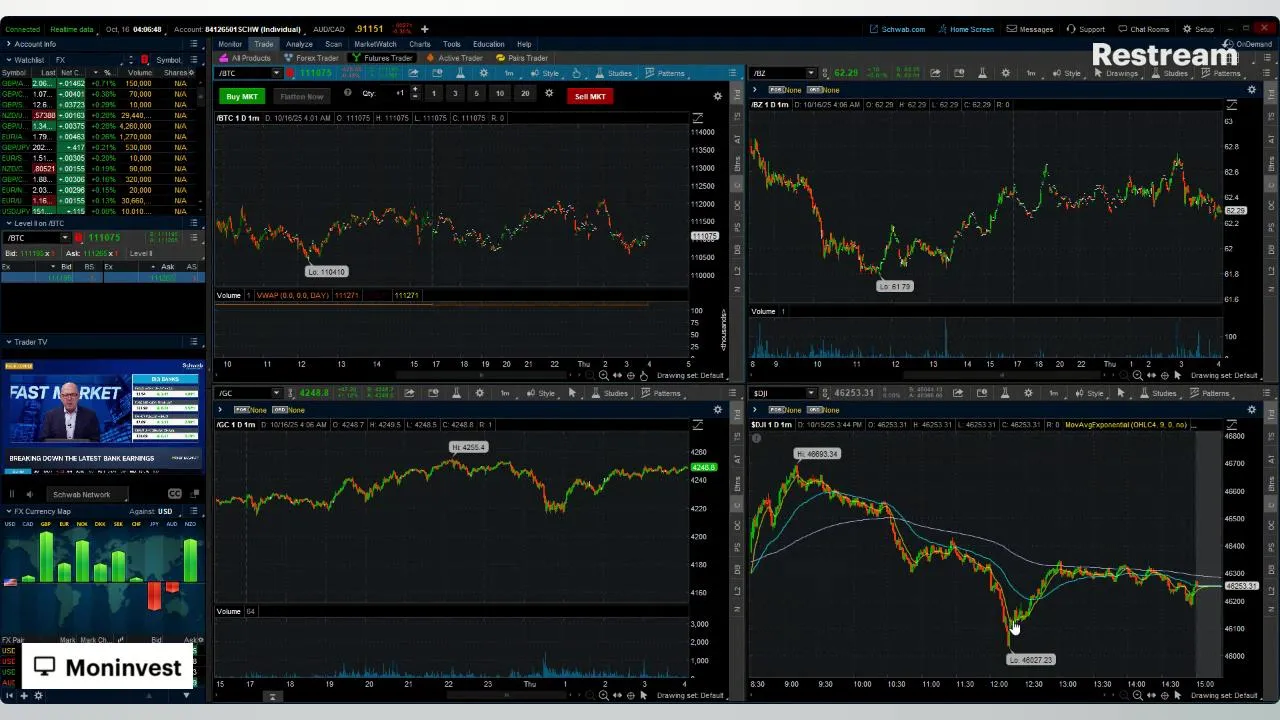The width and height of the screenshot is (1280, 720).
Task: Click the red symbol-link color on /BTC chart
Action: (x=291, y=73)
